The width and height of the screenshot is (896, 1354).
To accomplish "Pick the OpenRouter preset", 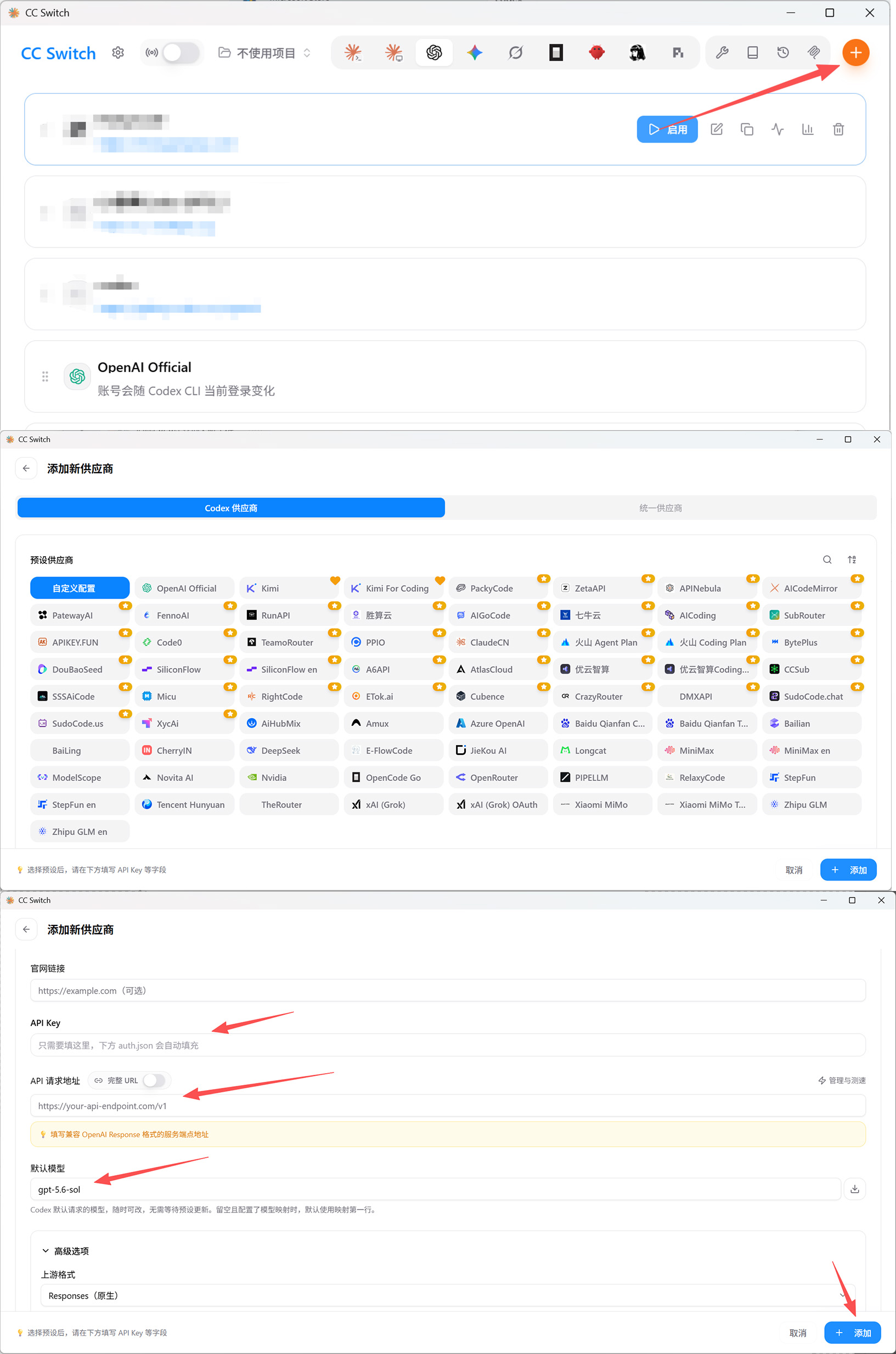I will click(x=498, y=777).
